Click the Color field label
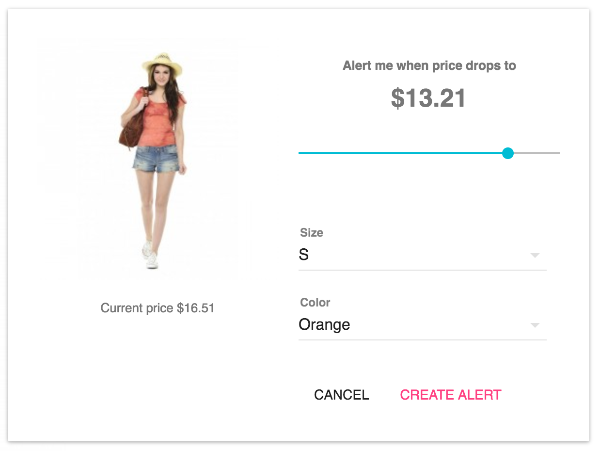 coord(315,302)
